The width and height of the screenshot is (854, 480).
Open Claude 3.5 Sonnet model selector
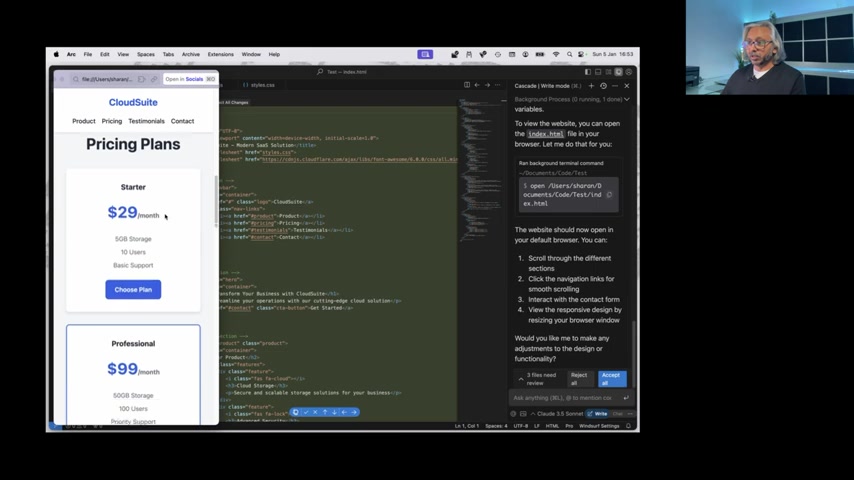point(556,414)
